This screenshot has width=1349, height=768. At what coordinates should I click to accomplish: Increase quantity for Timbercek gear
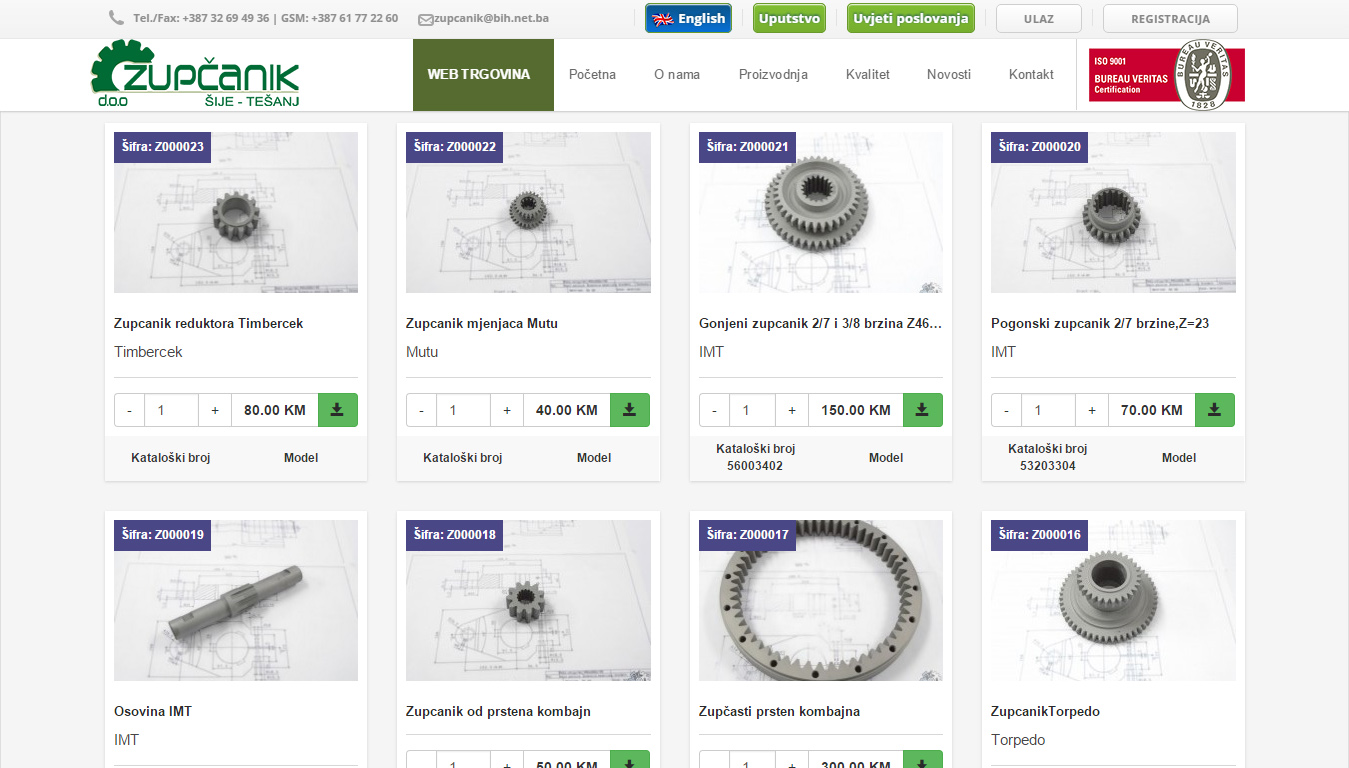[x=215, y=410]
